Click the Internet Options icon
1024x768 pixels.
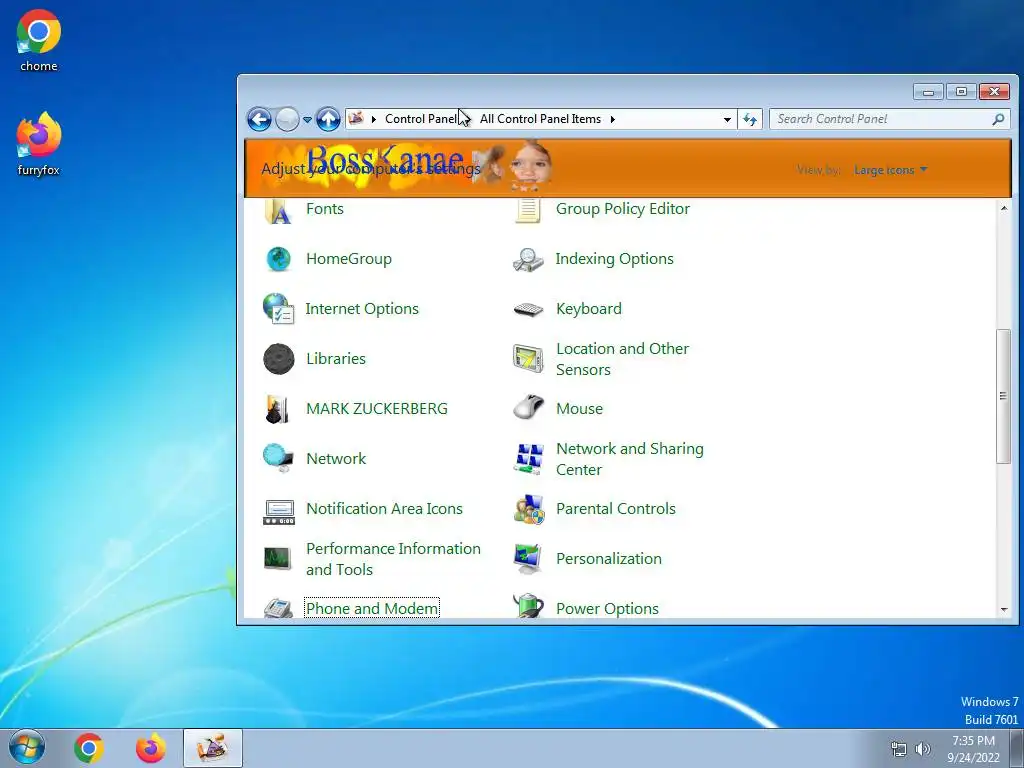coord(278,309)
